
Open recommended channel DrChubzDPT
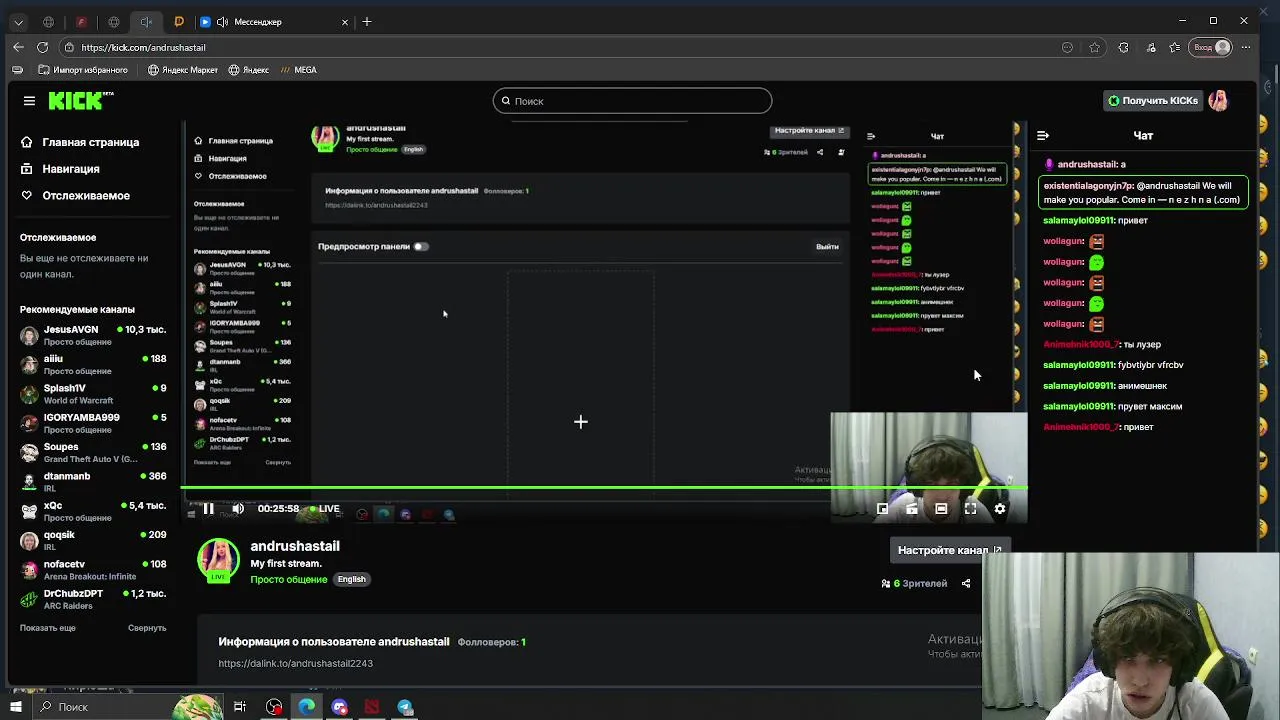(93, 599)
